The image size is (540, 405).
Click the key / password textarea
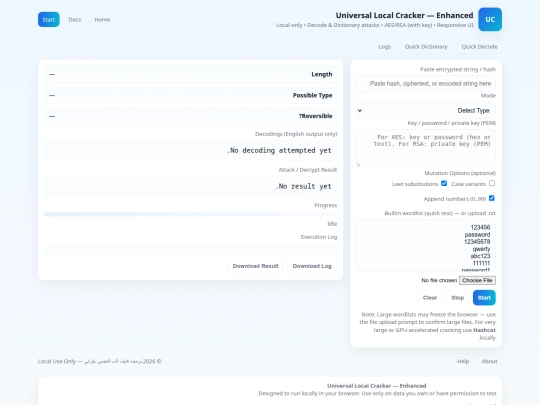click(426, 148)
